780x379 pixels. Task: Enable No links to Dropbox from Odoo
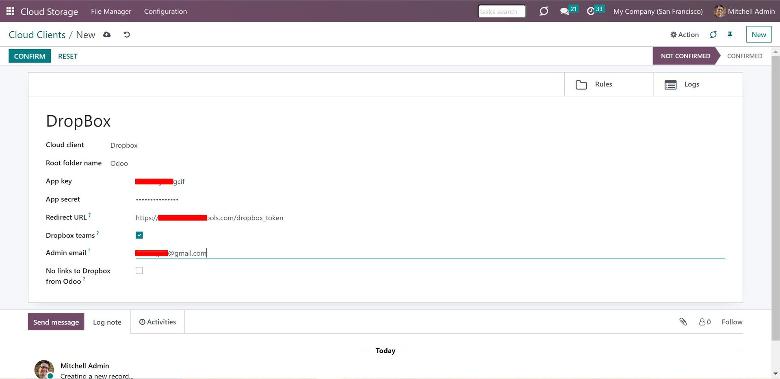coord(139,271)
